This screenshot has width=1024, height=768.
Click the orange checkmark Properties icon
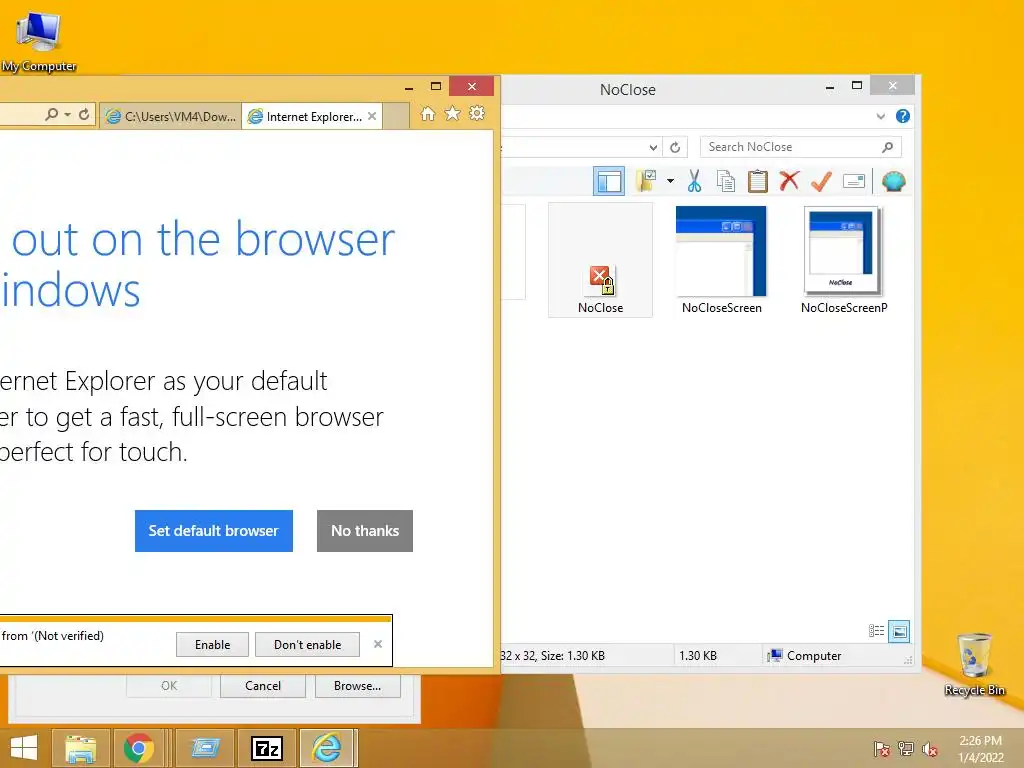[x=821, y=181]
